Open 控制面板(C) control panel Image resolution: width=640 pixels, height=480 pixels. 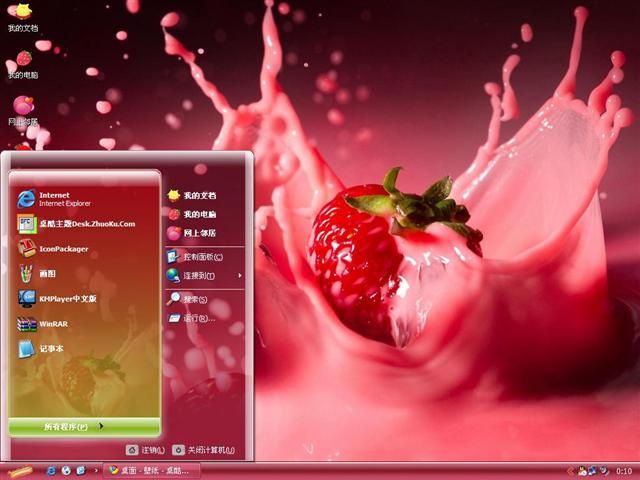[x=205, y=257]
